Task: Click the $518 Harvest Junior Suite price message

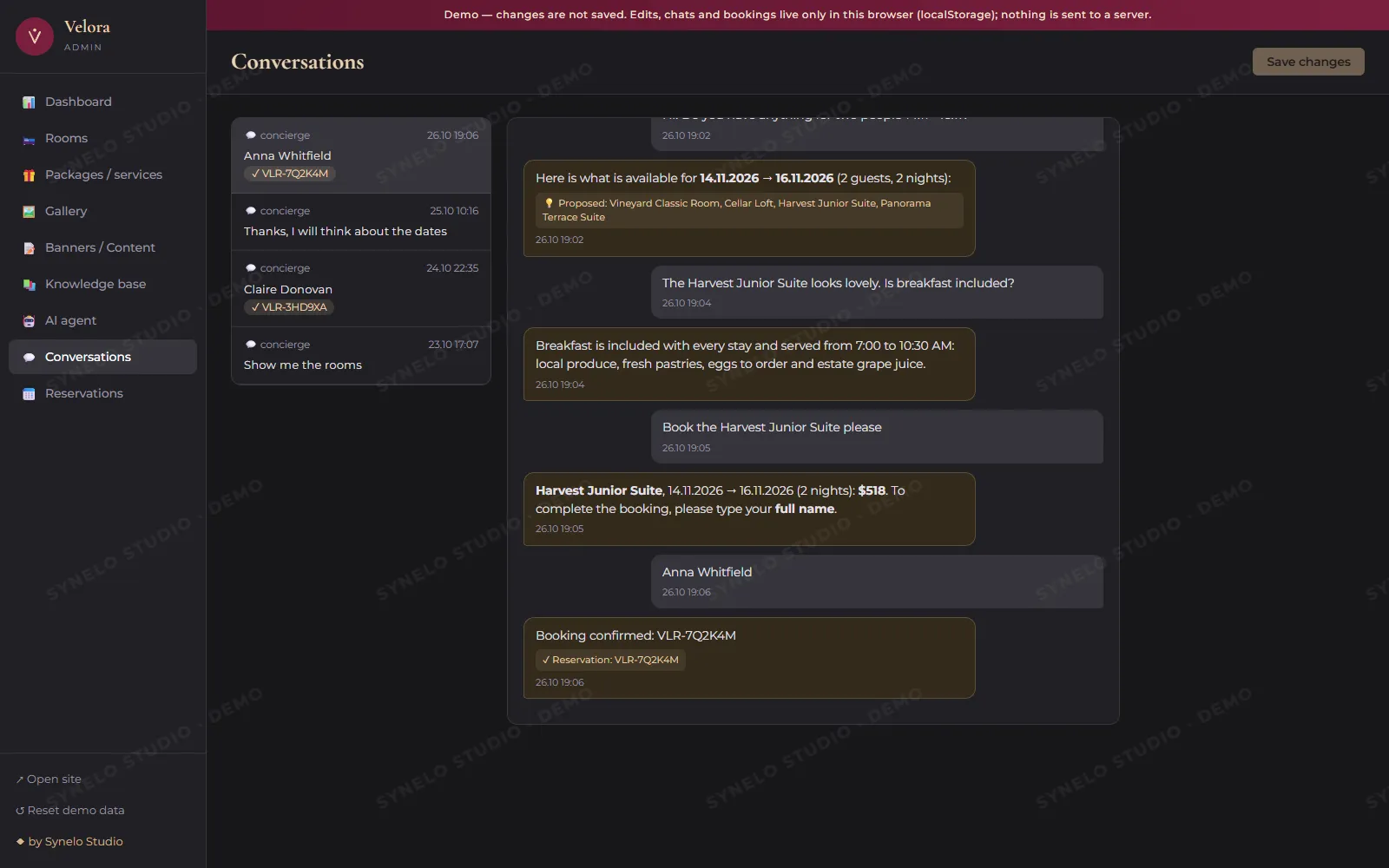Action: point(749,509)
